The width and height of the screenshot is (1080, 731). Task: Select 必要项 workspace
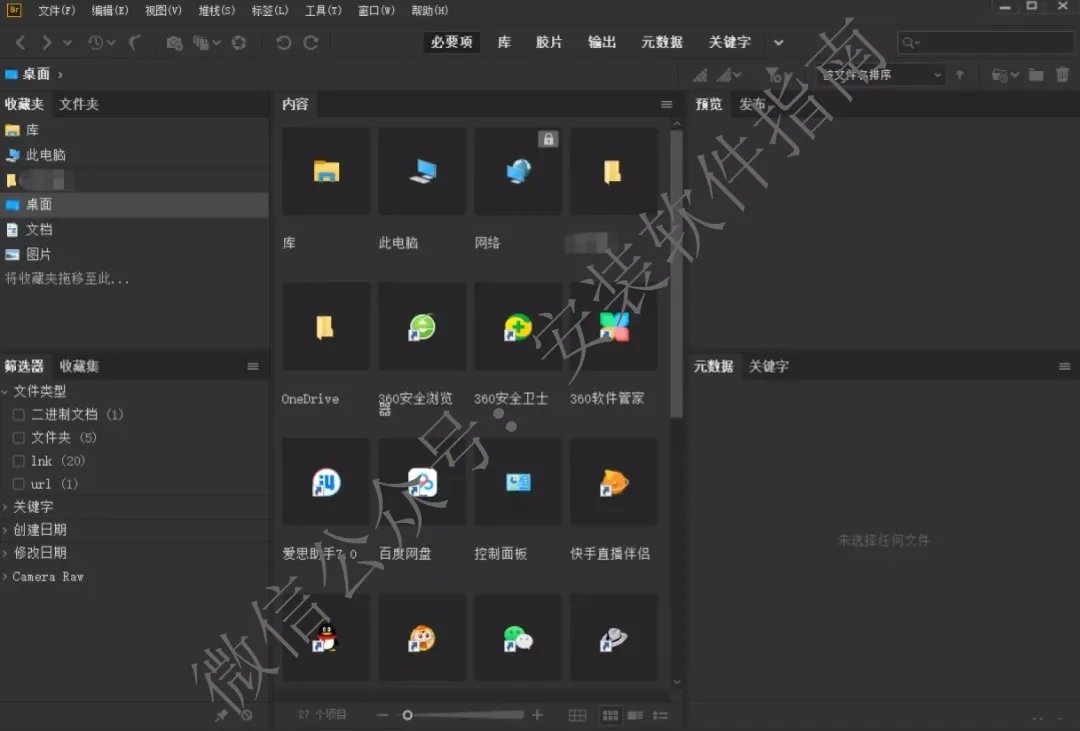point(452,42)
